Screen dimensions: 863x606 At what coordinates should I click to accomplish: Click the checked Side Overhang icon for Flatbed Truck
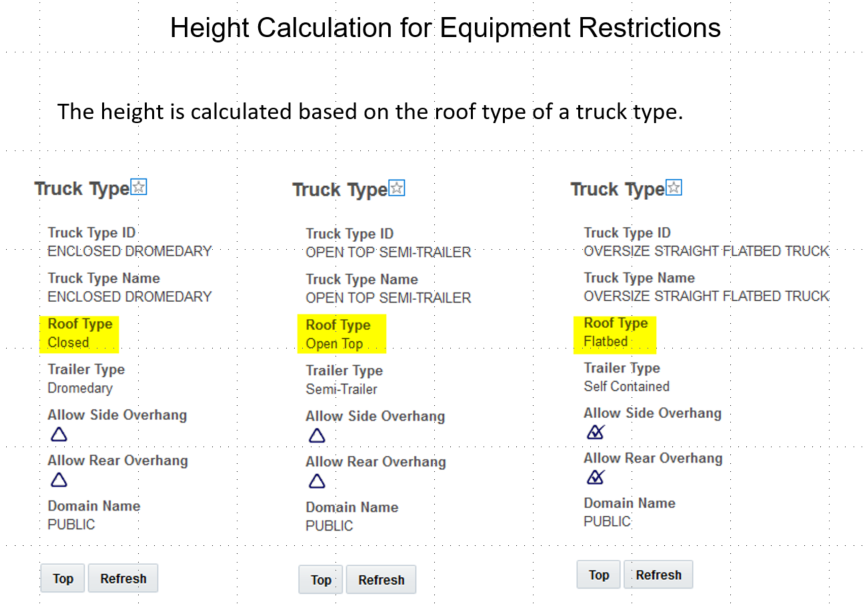(595, 432)
